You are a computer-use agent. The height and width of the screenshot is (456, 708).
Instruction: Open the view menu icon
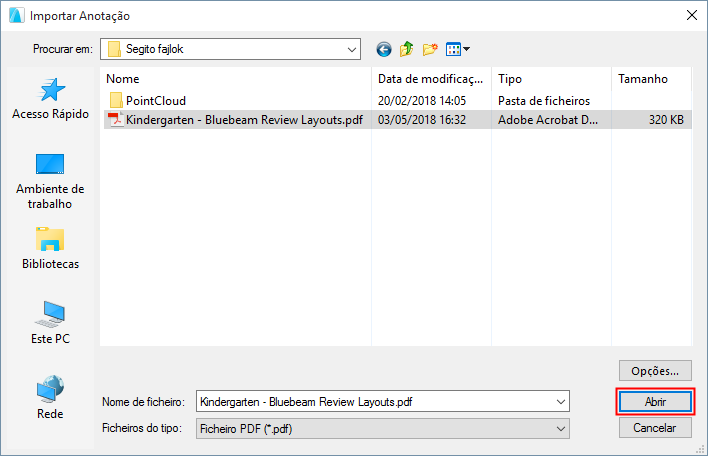pos(457,49)
